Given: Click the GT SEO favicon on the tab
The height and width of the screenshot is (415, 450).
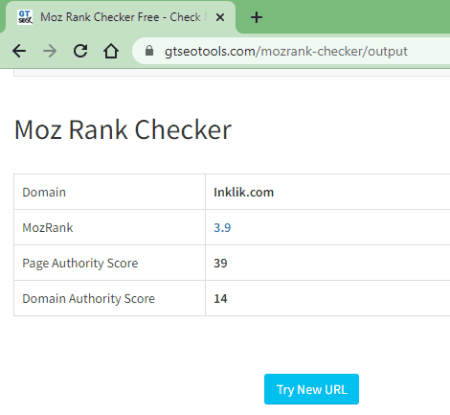Looking at the screenshot, I should pyautogui.click(x=25, y=17).
